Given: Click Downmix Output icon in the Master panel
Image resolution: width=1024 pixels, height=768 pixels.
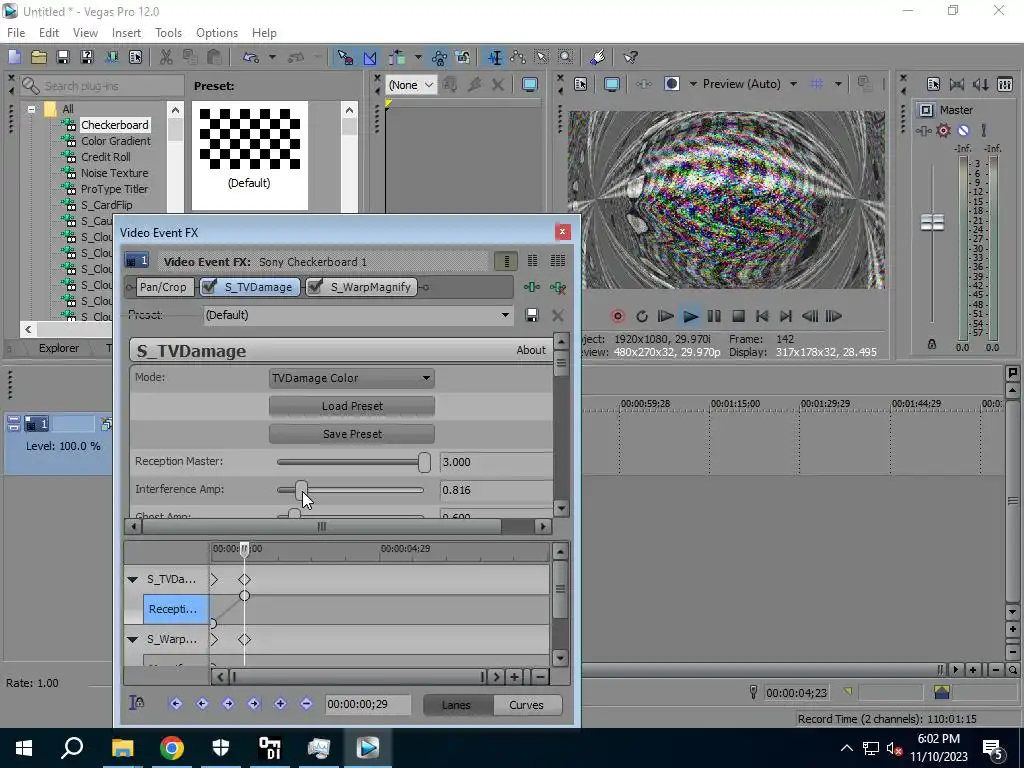Looking at the screenshot, I should tap(957, 84).
